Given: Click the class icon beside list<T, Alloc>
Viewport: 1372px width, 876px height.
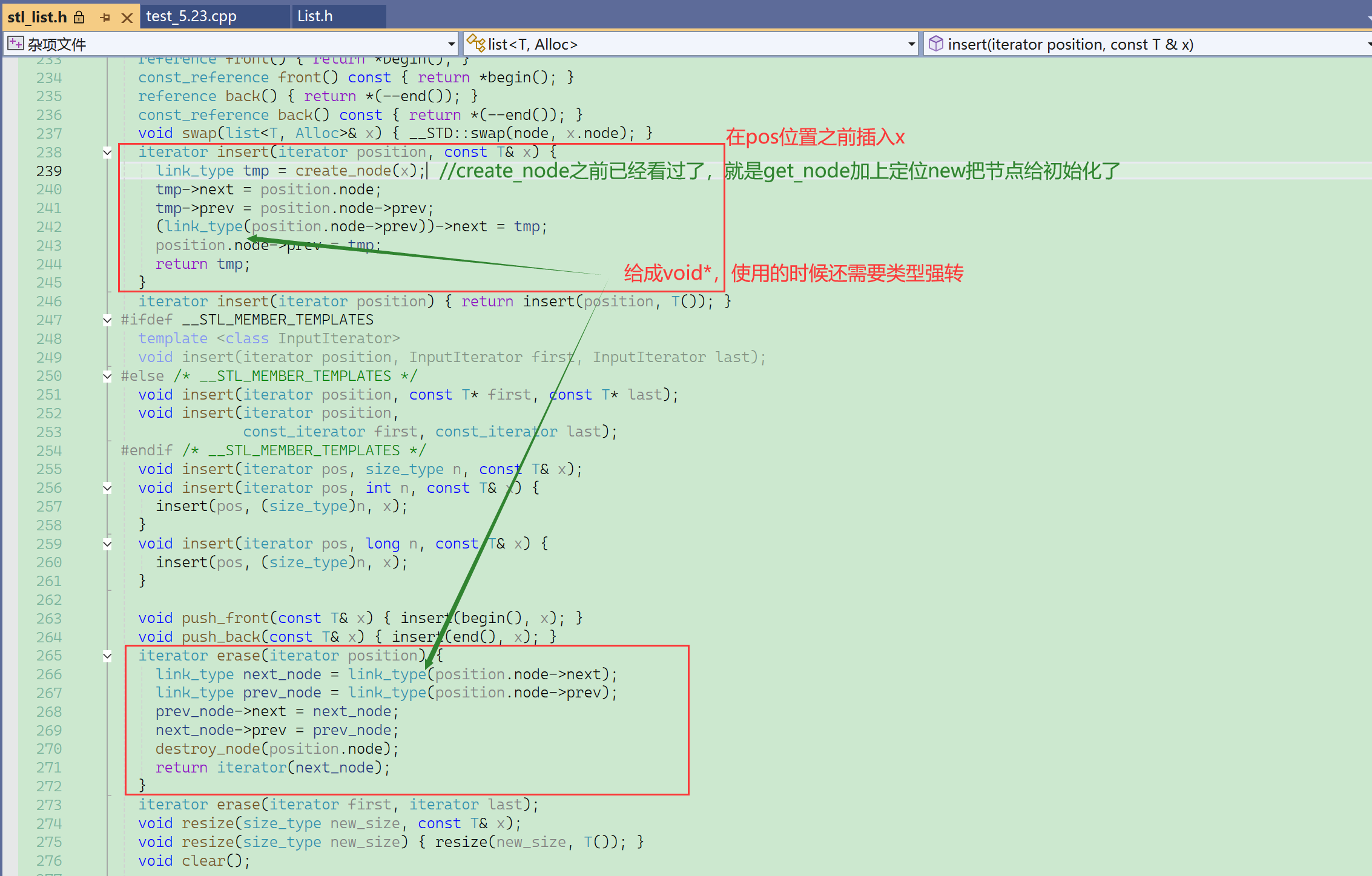Looking at the screenshot, I should pos(476,44).
